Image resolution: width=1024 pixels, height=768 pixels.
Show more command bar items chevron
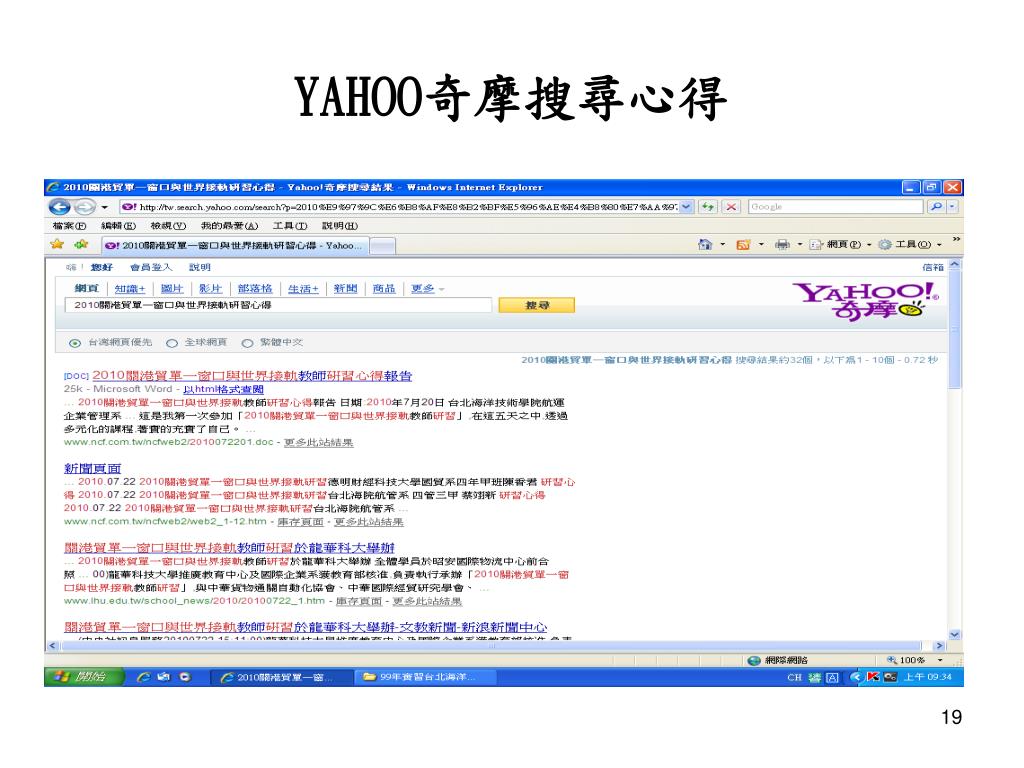pos(956,240)
